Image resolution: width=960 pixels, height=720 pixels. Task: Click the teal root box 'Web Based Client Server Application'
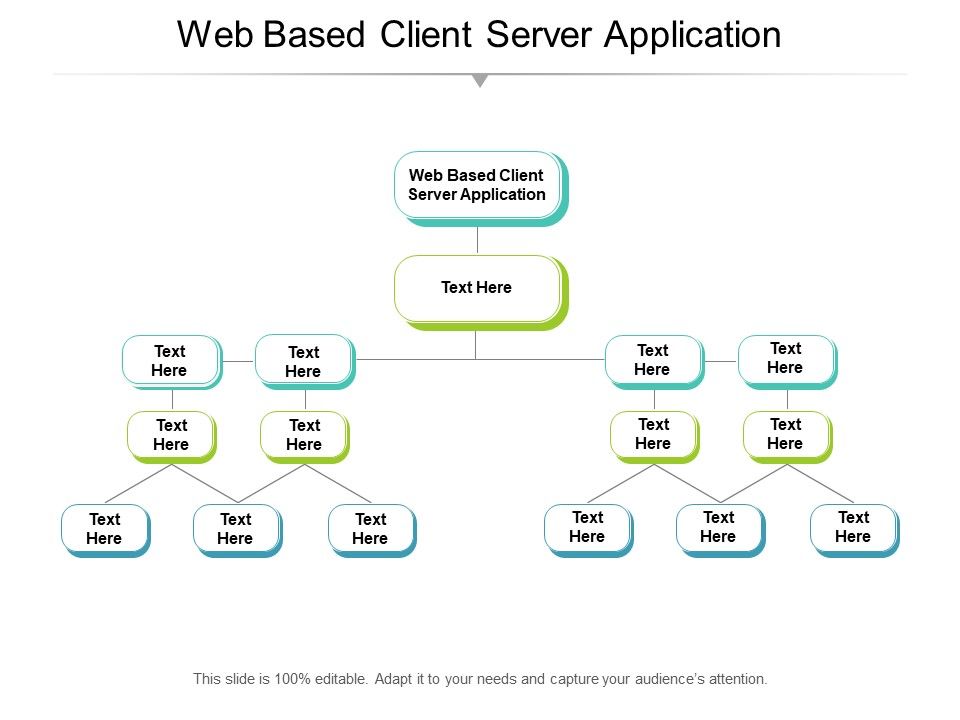click(x=481, y=189)
